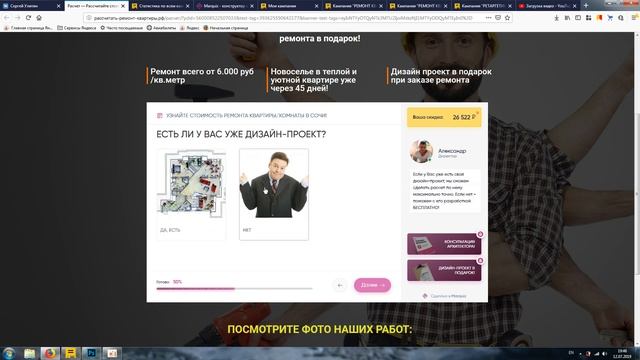This screenshot has width=640, height=360.
Task: Close the Мои кампании tab
Action: coord(317,6)
